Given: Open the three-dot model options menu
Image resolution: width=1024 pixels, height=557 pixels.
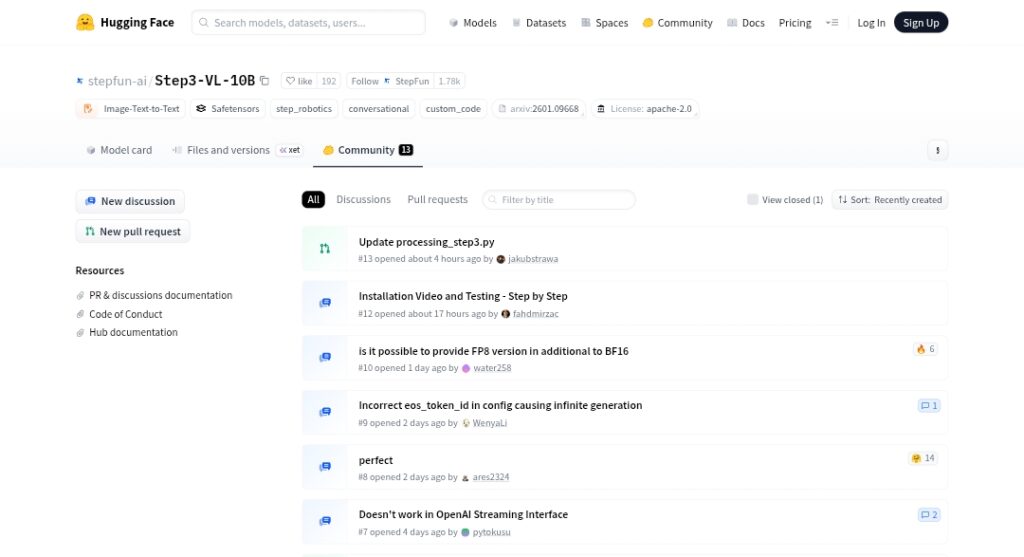Looking at the screenshot, I should pyautogui.click(x=937, y=150).
